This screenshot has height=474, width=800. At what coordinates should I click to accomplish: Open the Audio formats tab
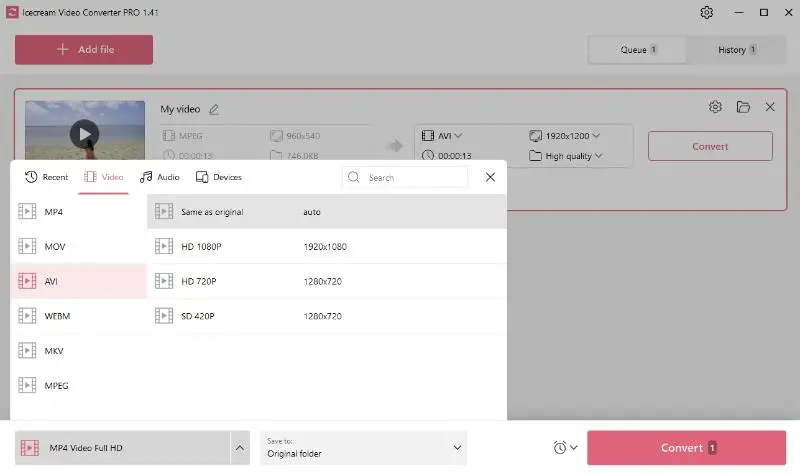point(160,177)
